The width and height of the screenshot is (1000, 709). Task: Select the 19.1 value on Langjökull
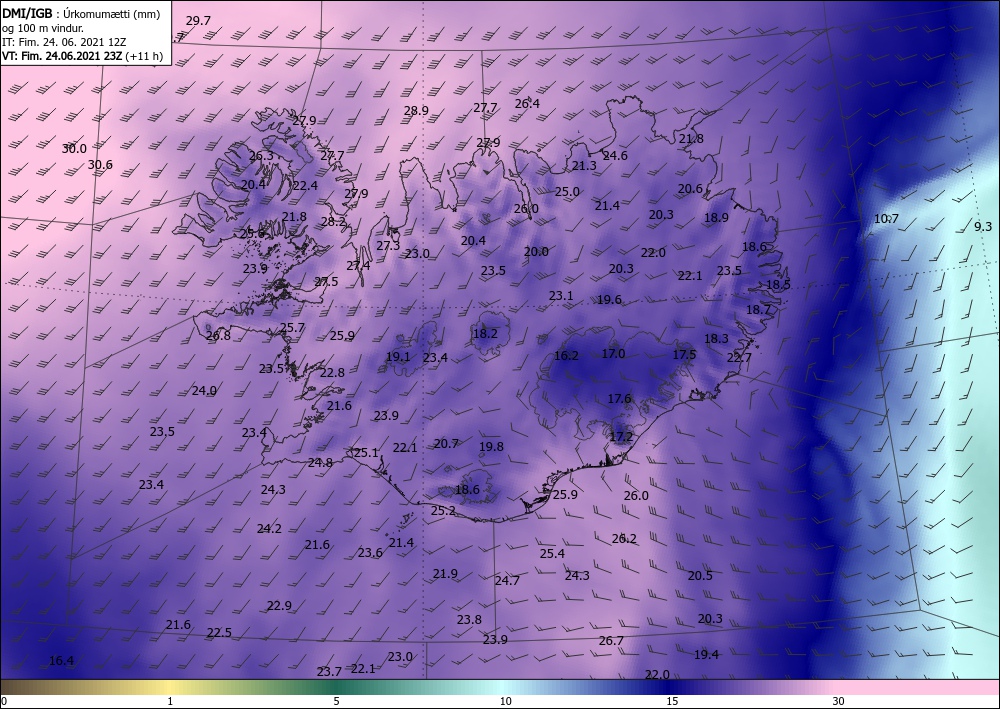(x=398, y=357)
